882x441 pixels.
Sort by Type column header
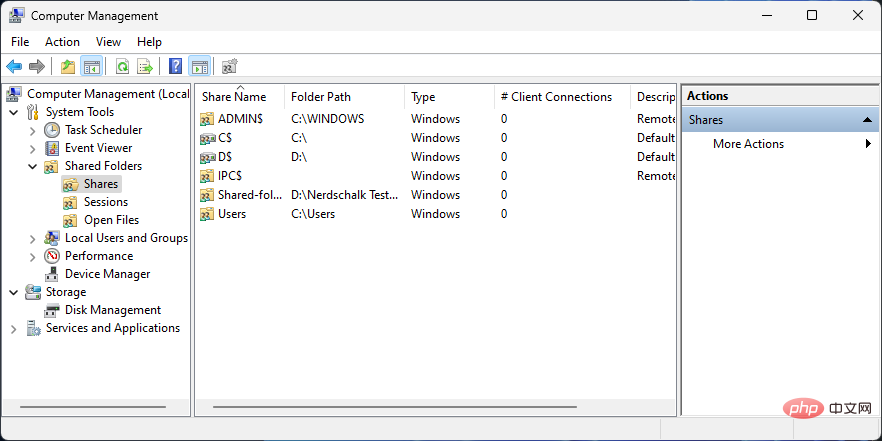449,97
